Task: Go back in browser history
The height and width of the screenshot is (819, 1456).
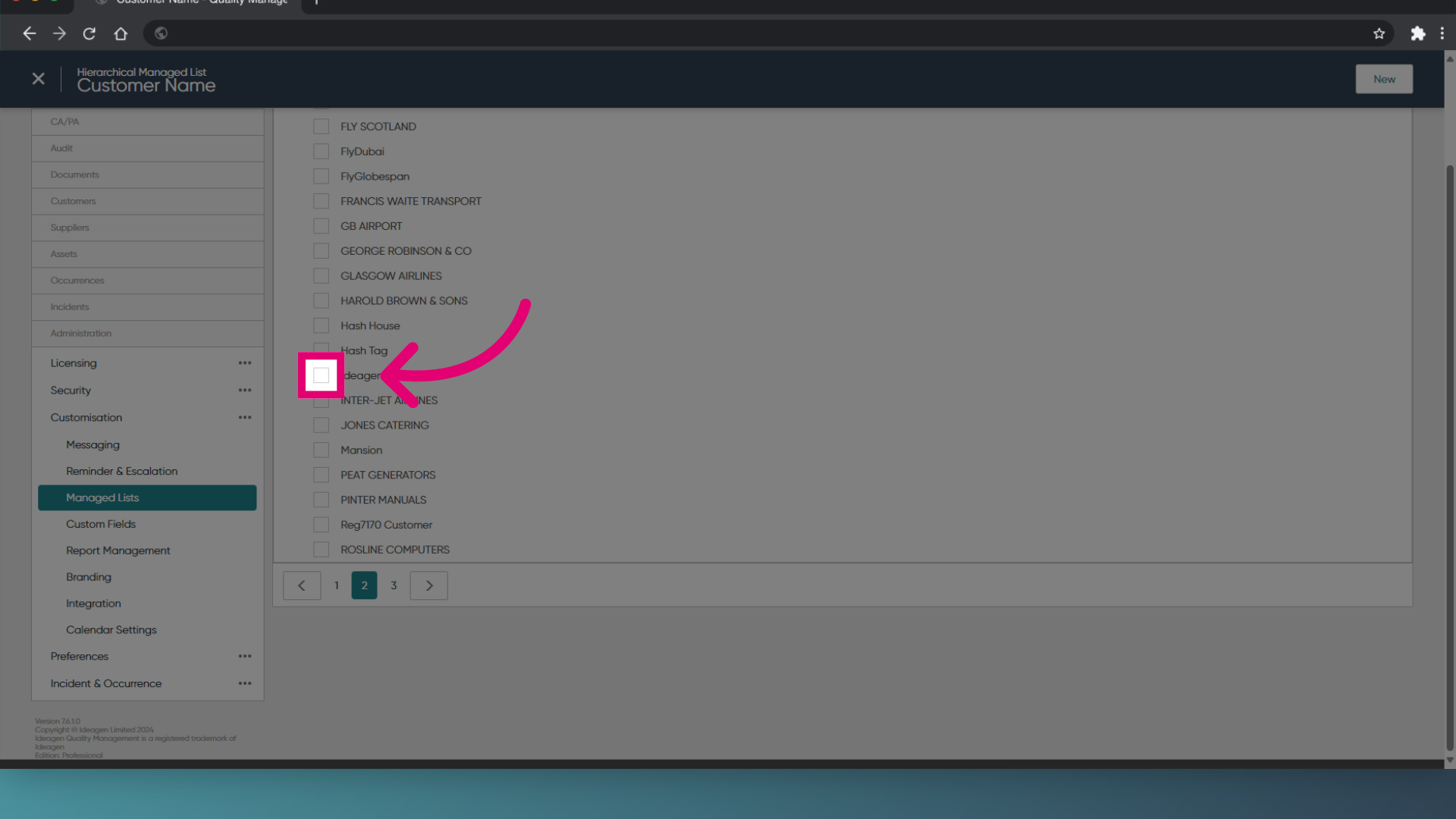Action: pyautogui.click(x=29, y=33)
